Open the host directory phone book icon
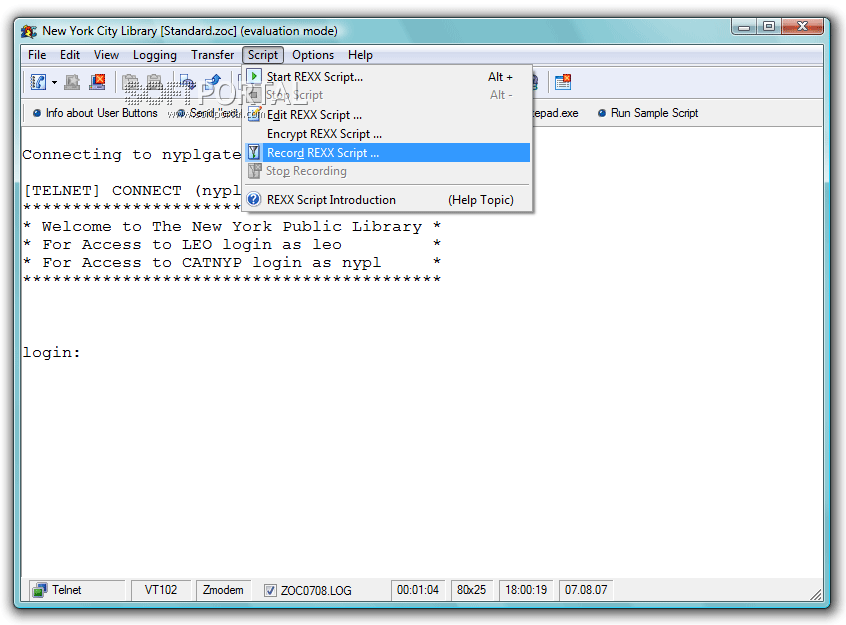The width and height of the screenshot is (846, 625). coord(38,82)
